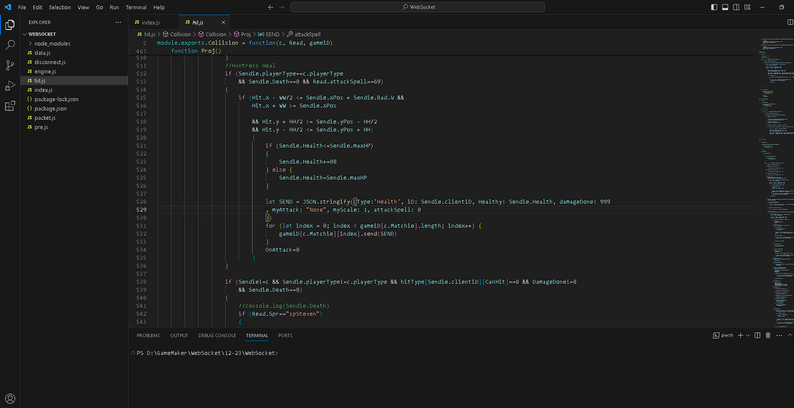Switch to the PROBLEMS panel tab

[148, 336]
